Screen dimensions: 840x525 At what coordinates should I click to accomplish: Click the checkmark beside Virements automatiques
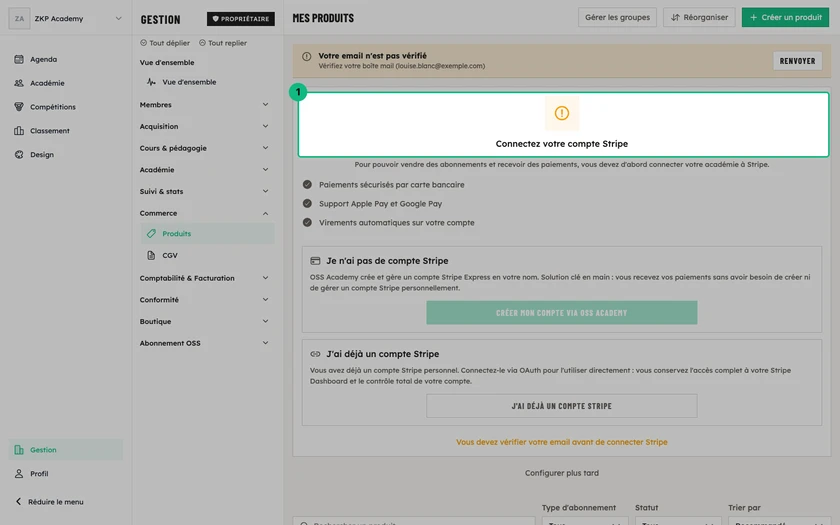coord(307,222)
